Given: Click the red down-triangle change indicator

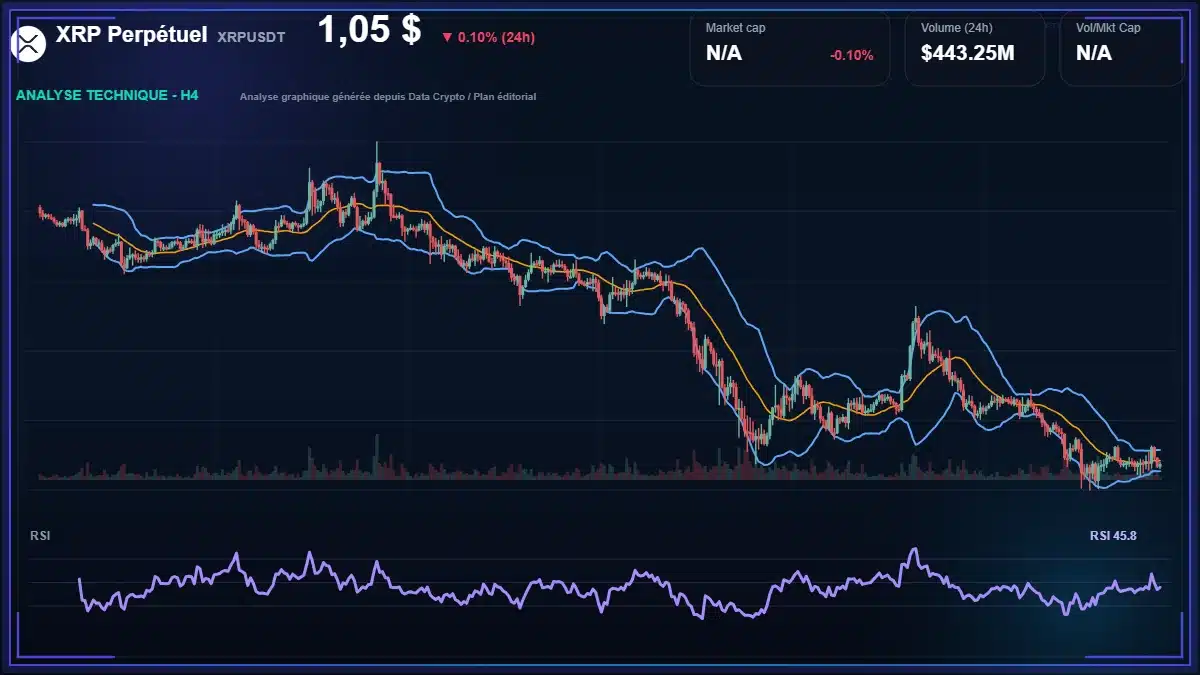Looking at the screenshot, I should pos(447,38).
